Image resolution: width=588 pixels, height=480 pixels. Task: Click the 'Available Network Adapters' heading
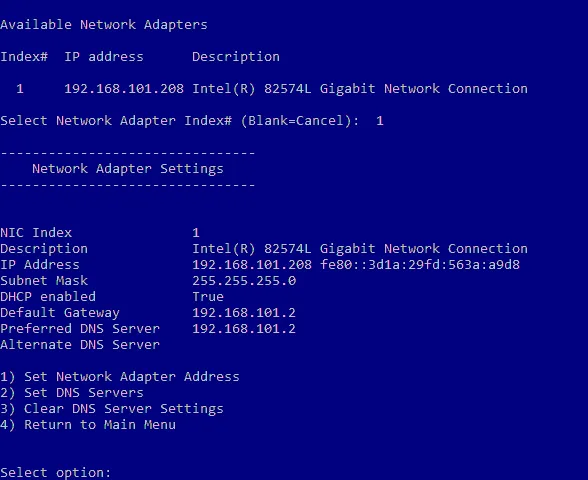click(x=104, y=25)
